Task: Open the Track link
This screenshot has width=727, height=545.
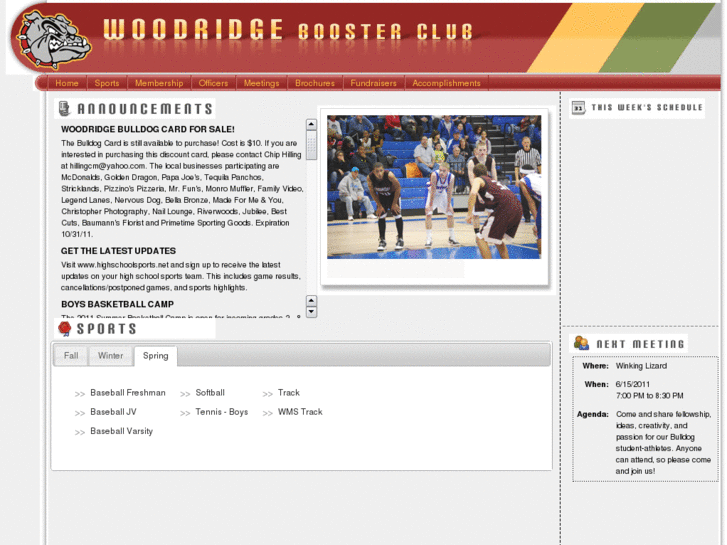Action: pyautogui.click(x=289, y=393)
